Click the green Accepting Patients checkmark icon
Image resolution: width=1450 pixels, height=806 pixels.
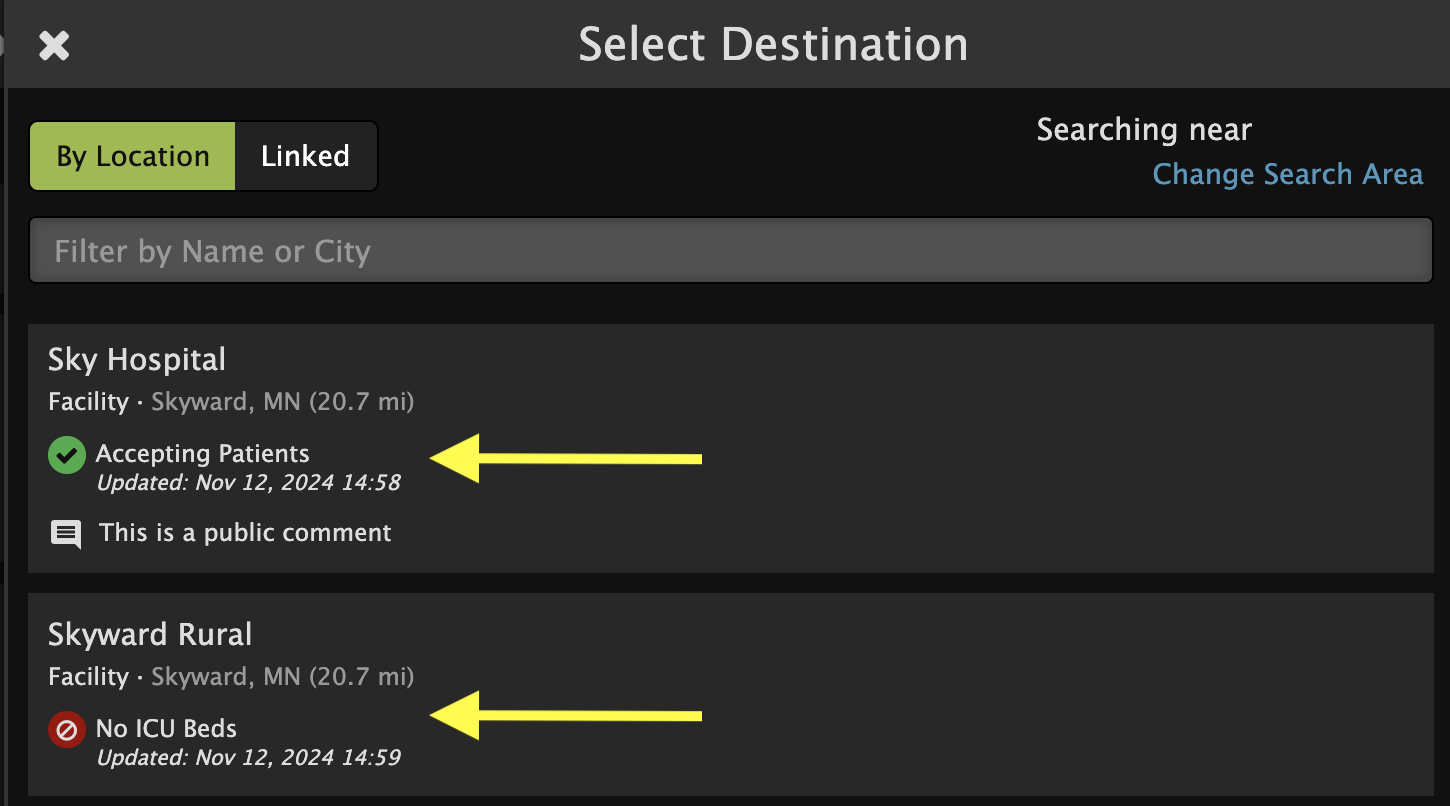point(66,456)
